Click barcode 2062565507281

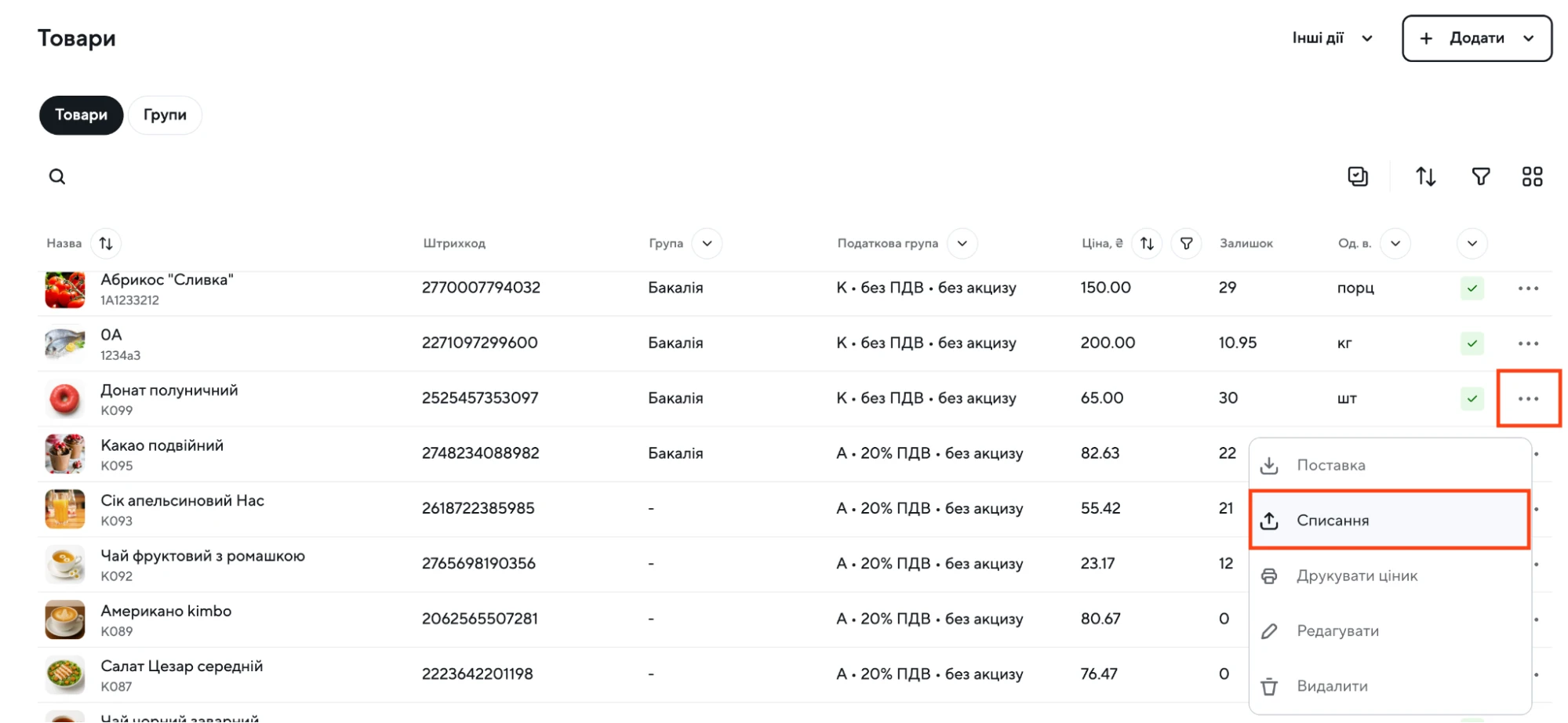480,619
